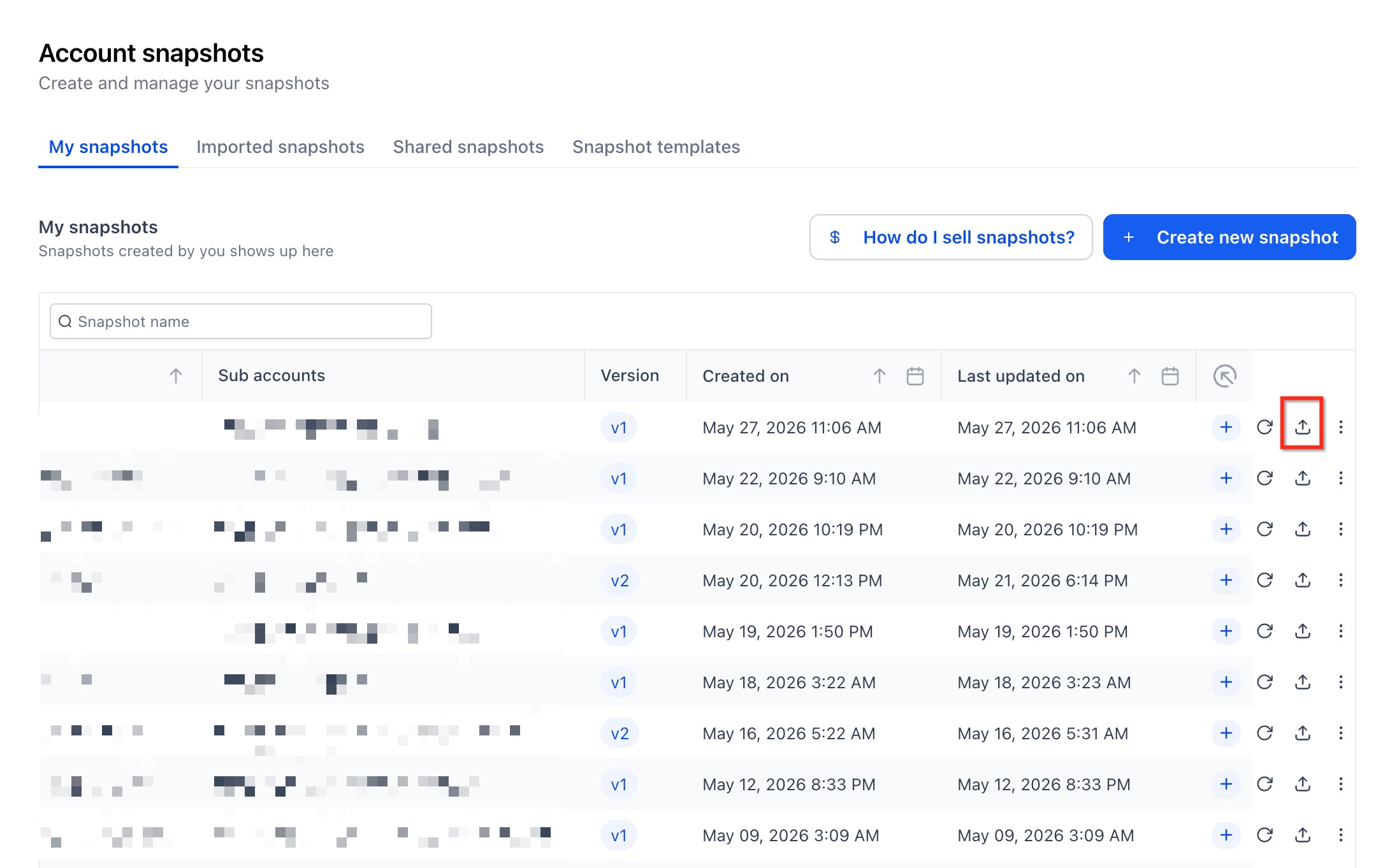Viewport: 1392px width, 868px height.
Task: Click v2 badge on May 20 12:13 PM row
Action: [620, 580]
